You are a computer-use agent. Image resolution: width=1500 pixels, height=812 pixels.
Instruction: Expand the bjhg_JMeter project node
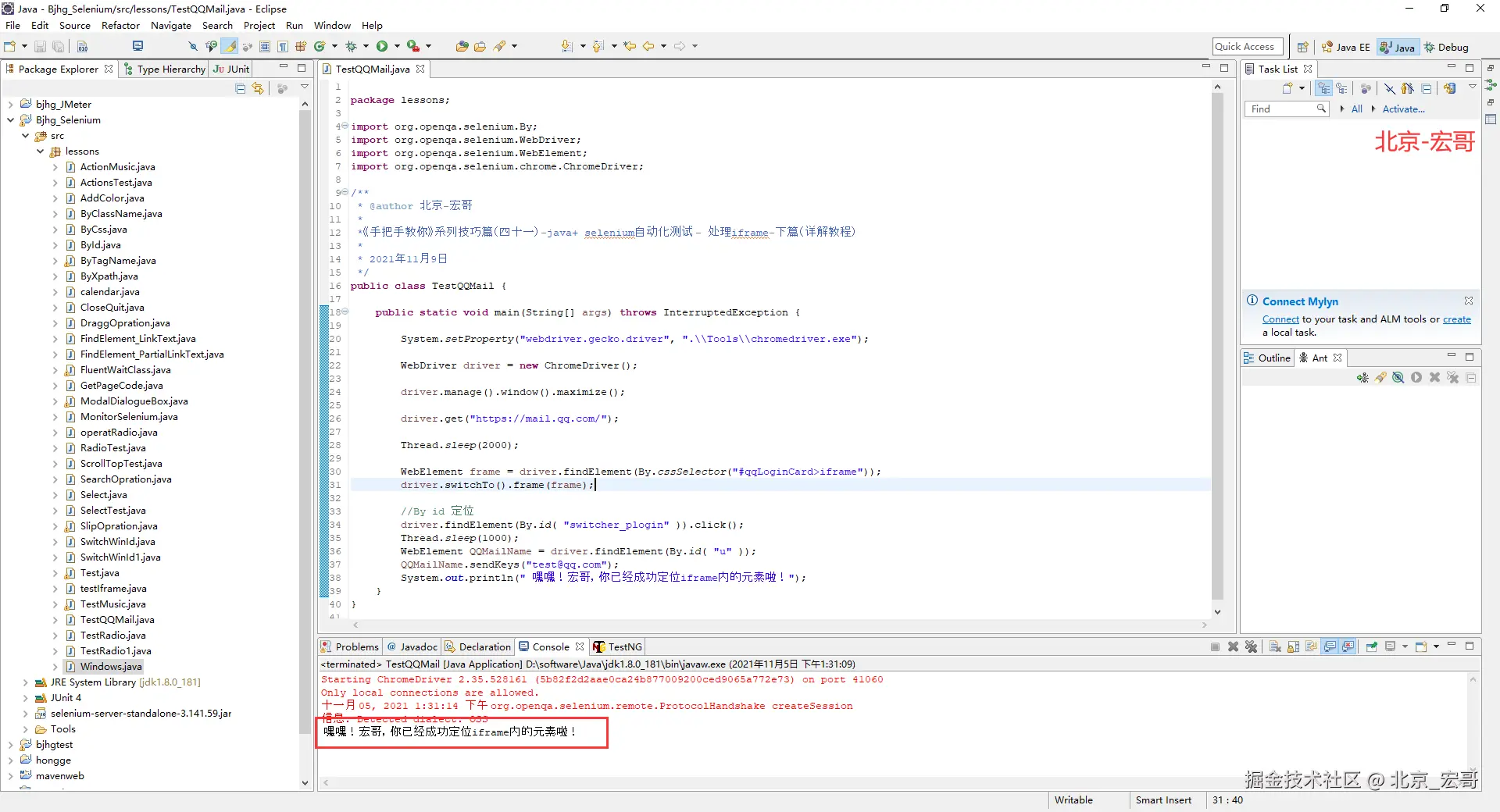tap(11, 105)
